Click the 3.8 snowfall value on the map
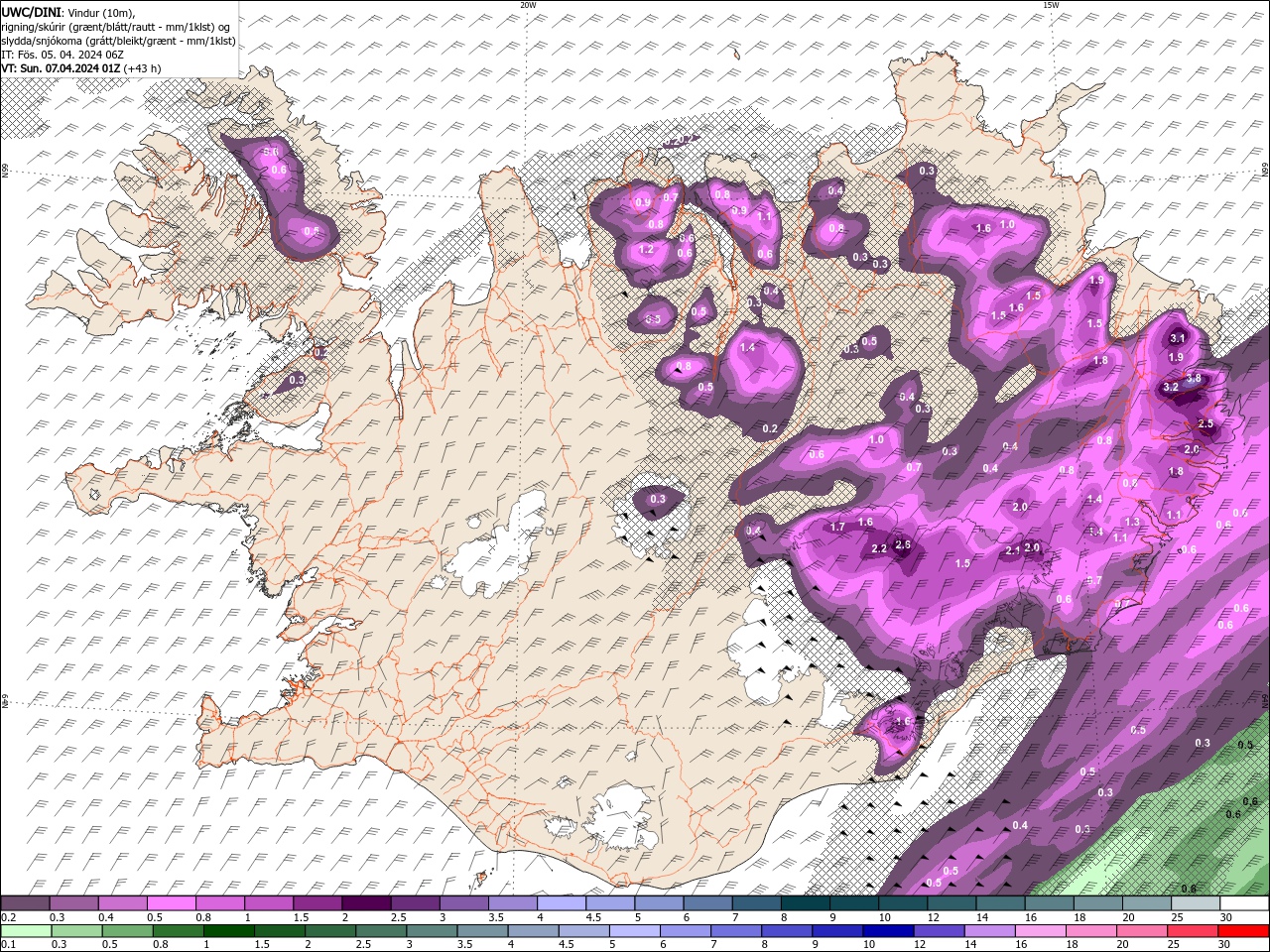1270x952 pixels. coord(1194,378)
